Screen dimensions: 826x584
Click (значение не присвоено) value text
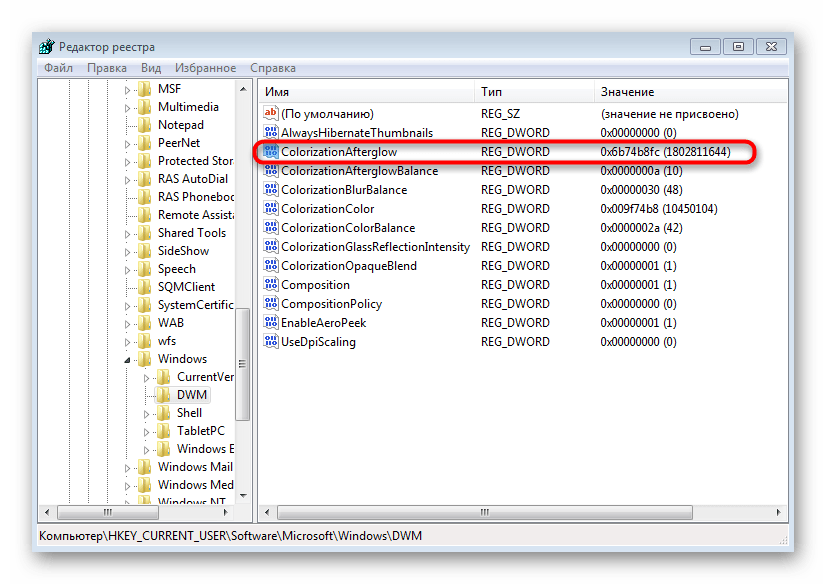tap(670, 114)
